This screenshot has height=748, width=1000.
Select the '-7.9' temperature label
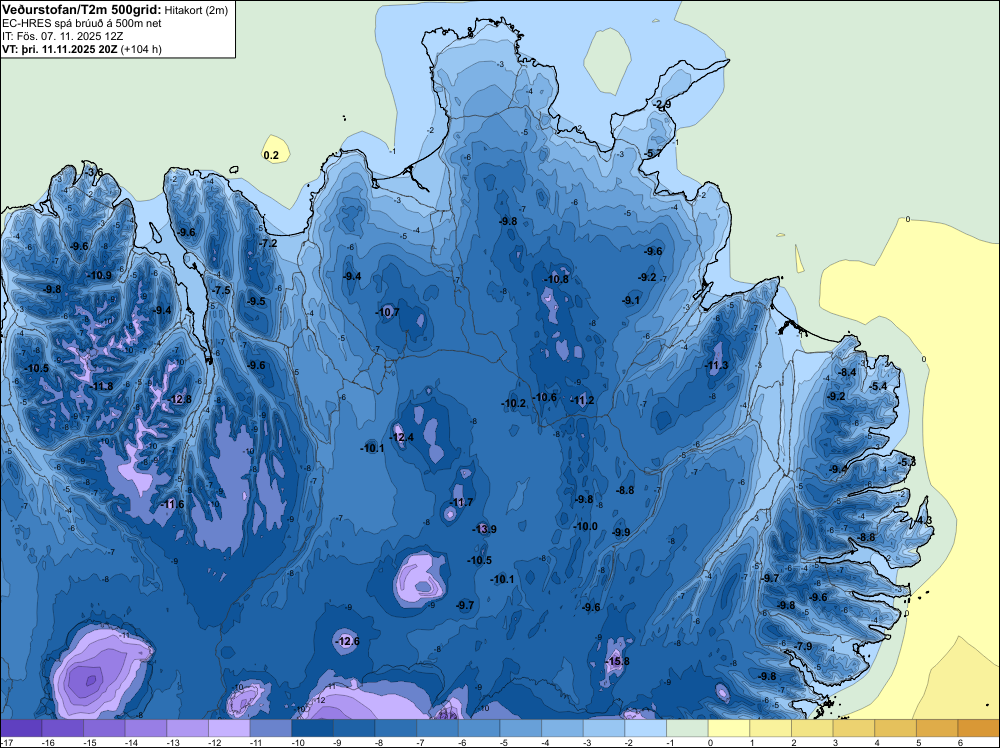804,646
